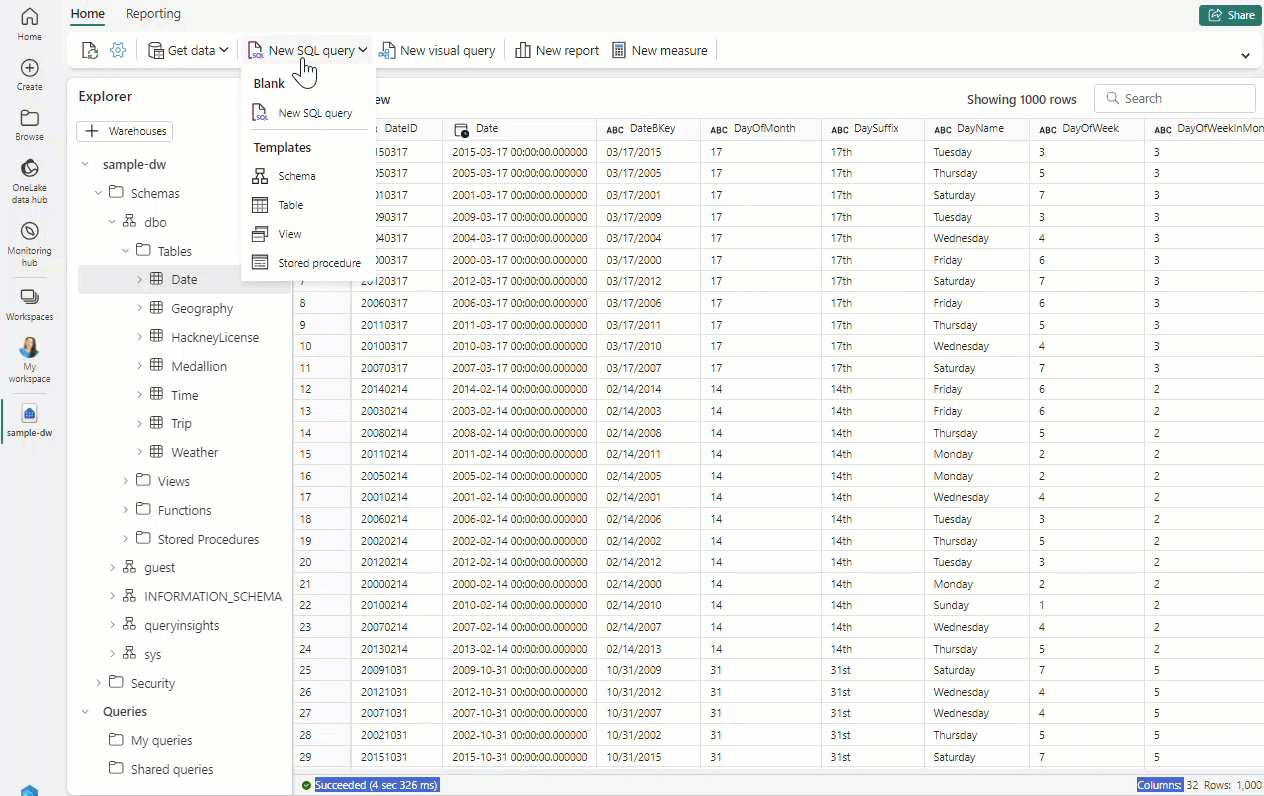Click the Create icon in the sidebar

click(x=29, y=75)
